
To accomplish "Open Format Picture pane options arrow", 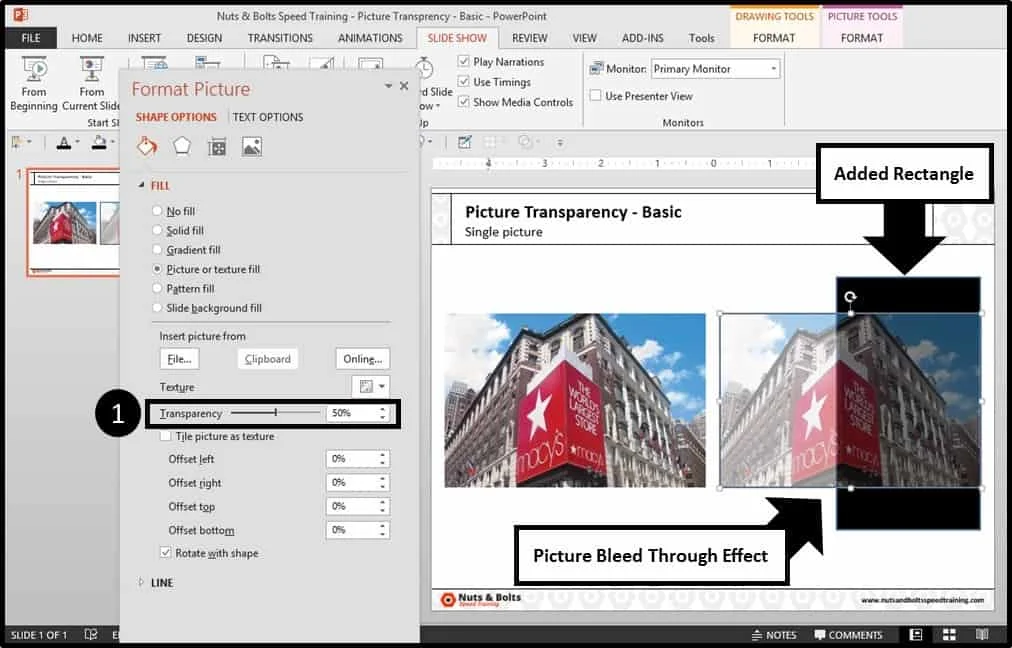I will pyautogui.click(x=389, y=86).
